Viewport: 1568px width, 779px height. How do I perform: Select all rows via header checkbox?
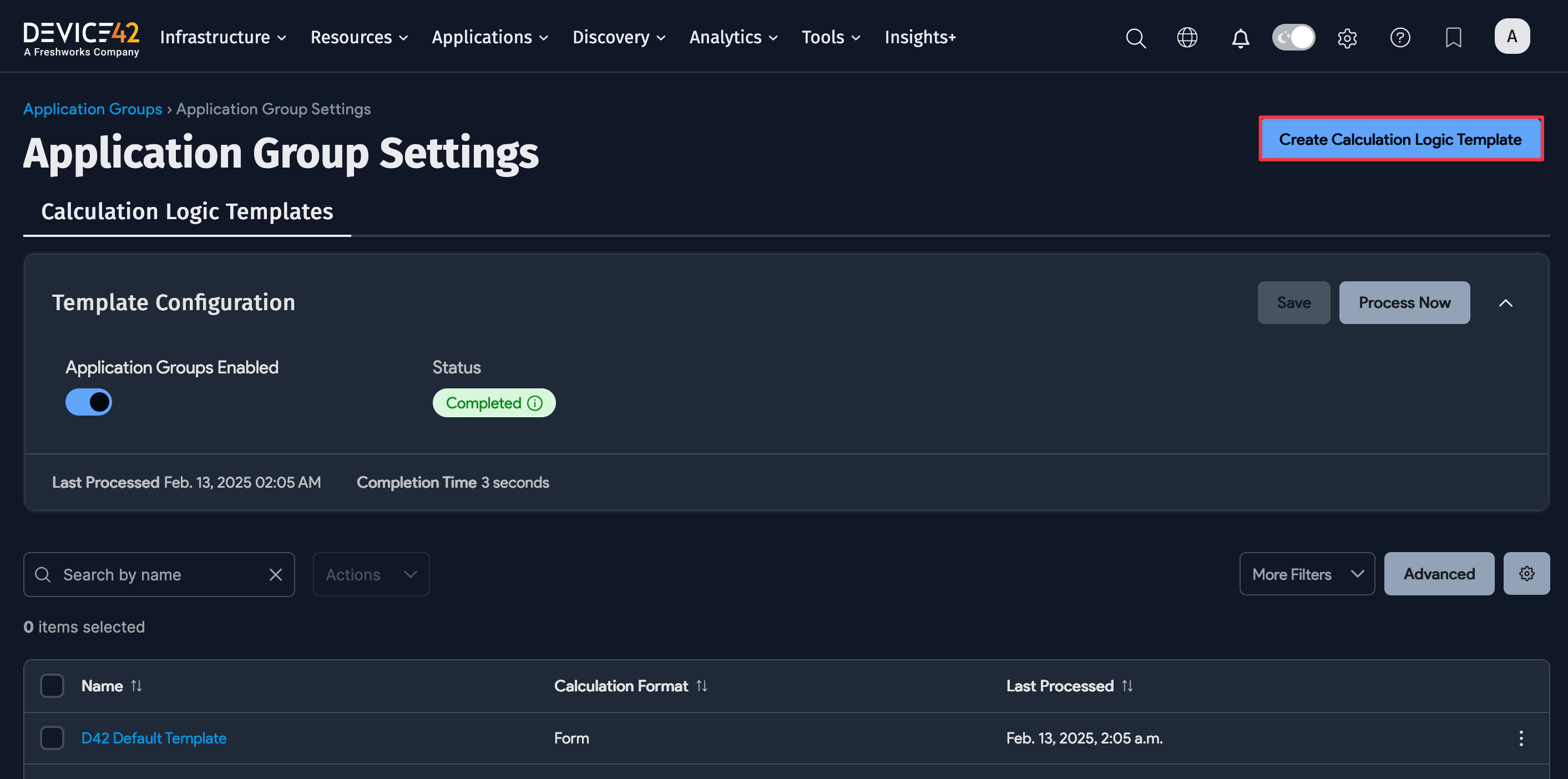[x=52, y=685]
